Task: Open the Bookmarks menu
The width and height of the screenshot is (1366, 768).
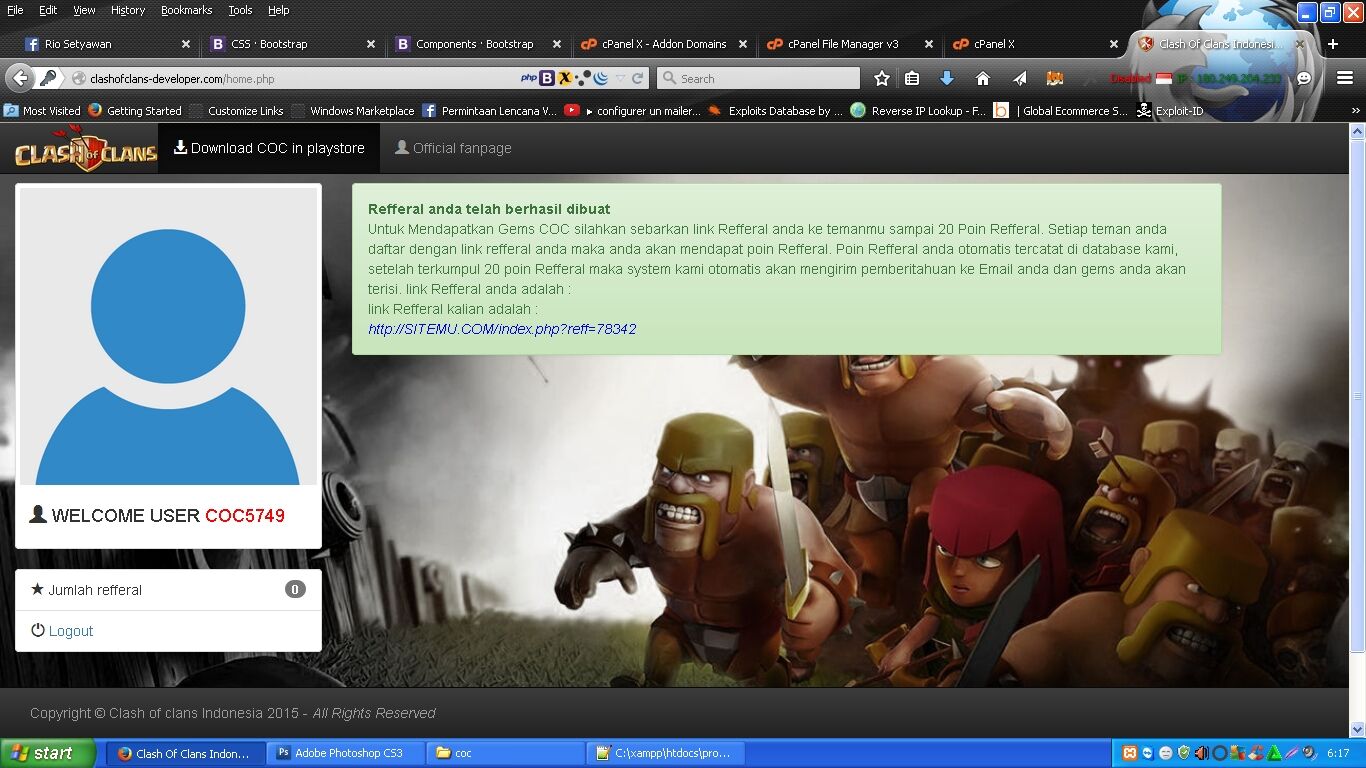Action: 186,10
